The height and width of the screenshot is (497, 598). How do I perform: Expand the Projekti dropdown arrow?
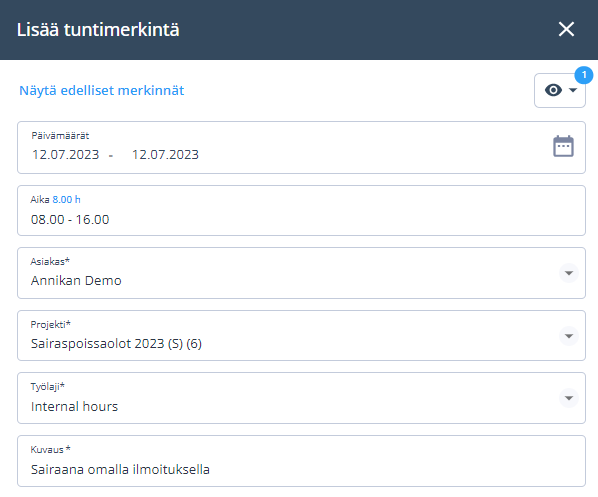(x=569, y=336)
